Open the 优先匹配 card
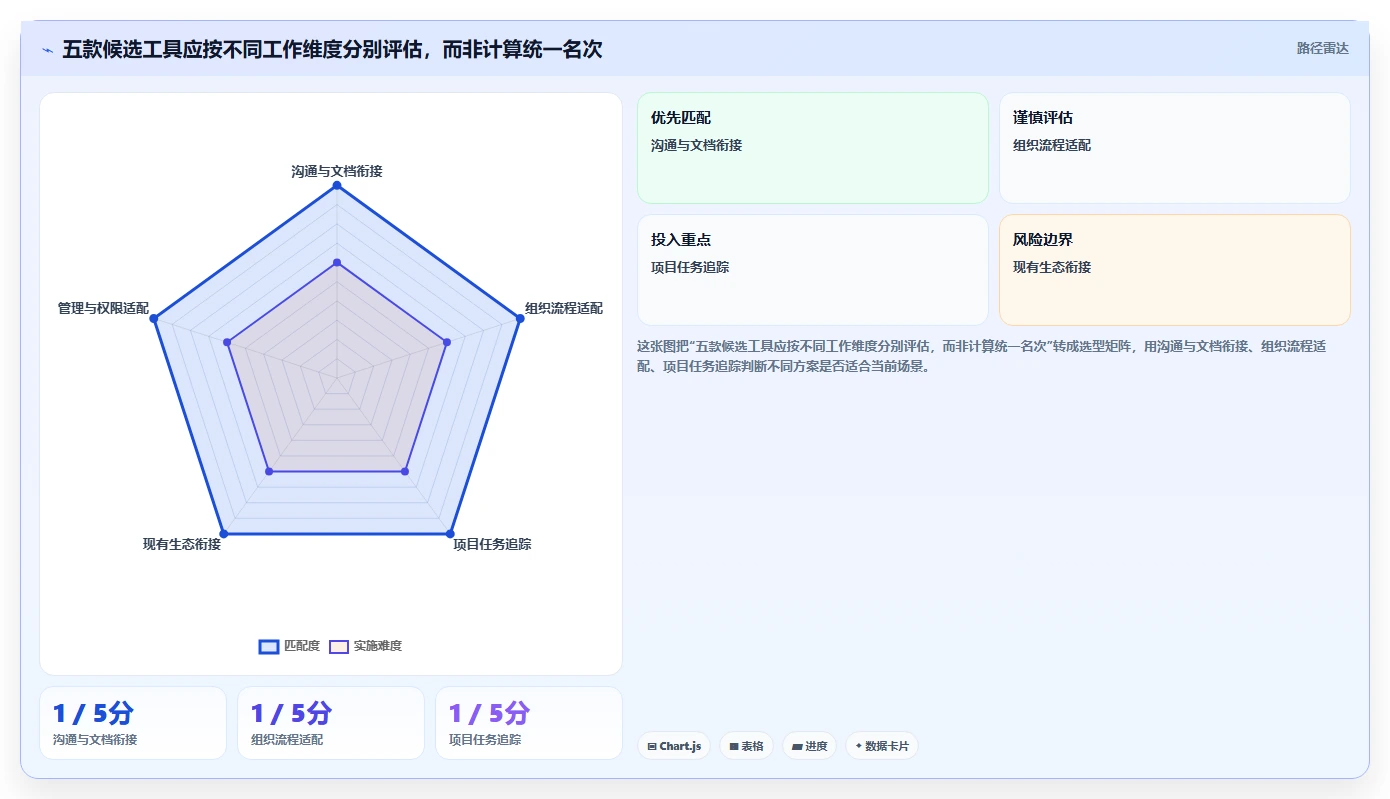This screenshot has width=1390, height=799. pyautogui.click(x=813, y=148)
